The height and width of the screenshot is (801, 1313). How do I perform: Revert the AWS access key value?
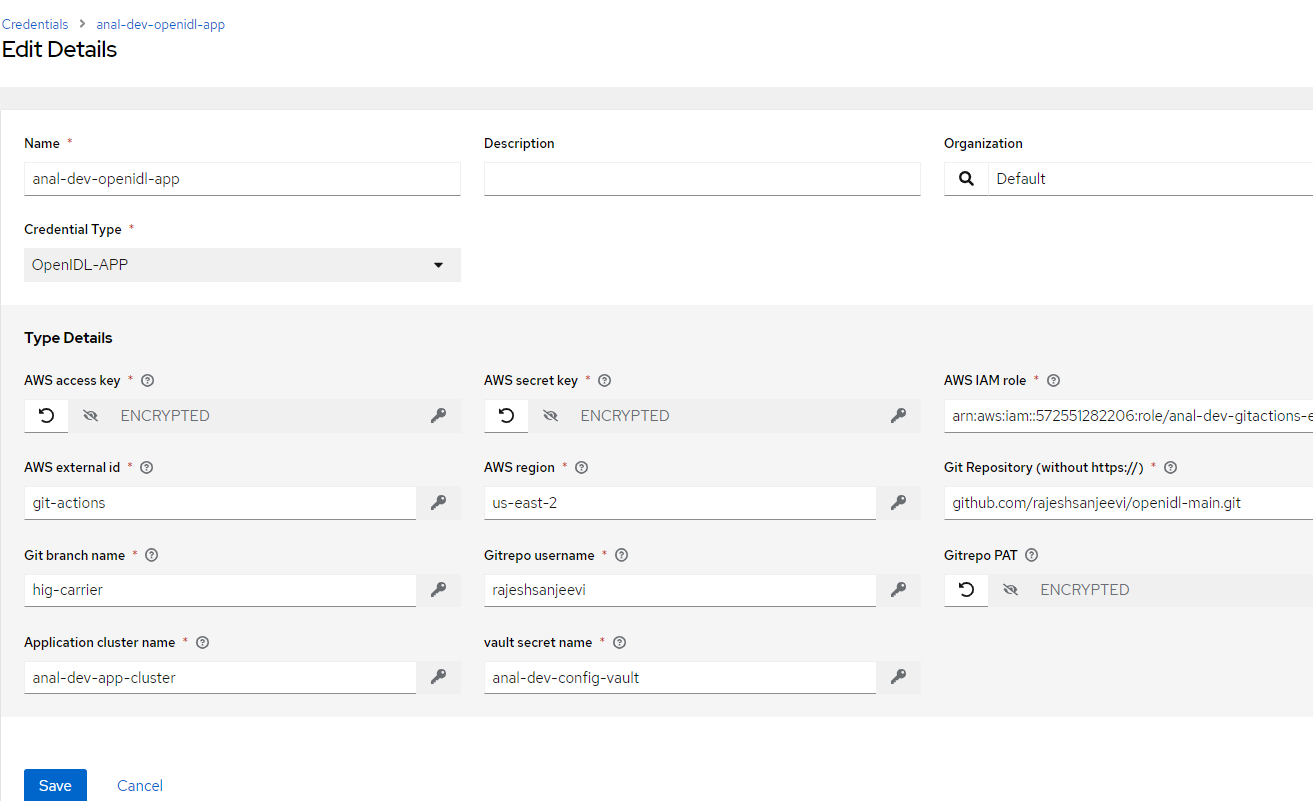[46, 416]
